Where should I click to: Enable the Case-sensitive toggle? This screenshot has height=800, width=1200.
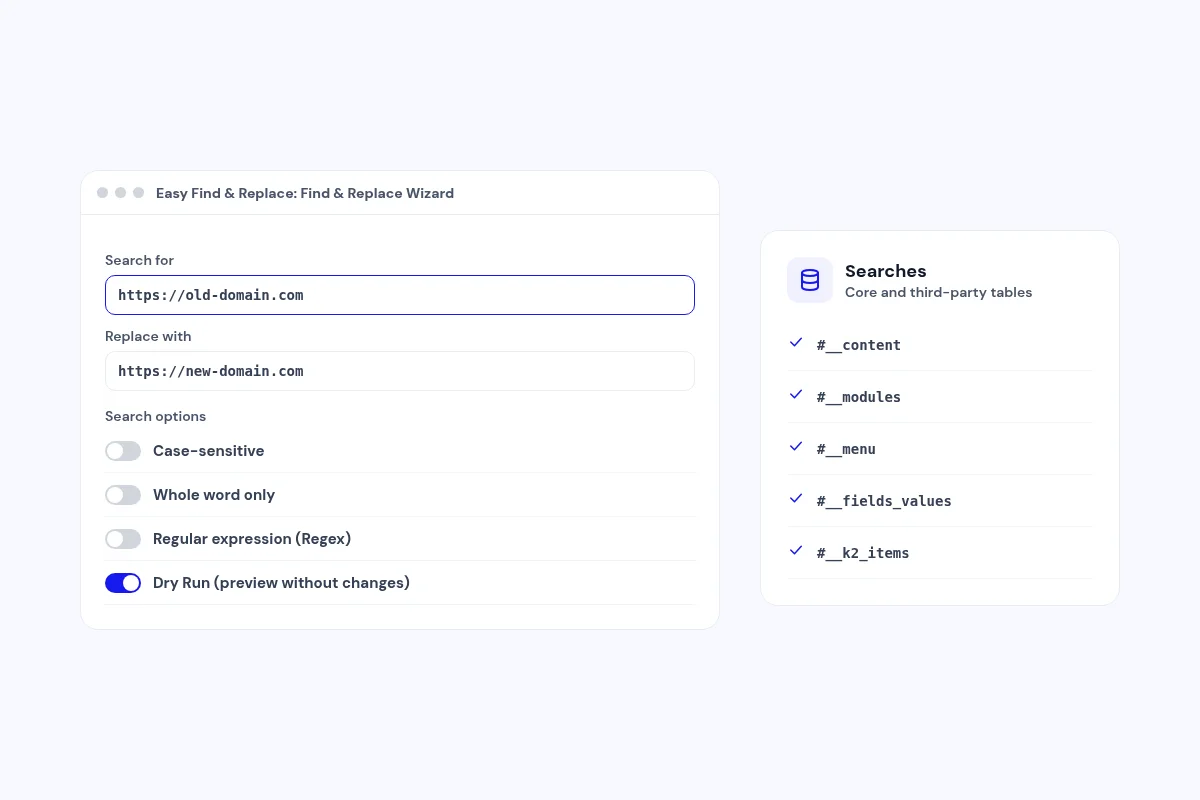[123, 451]
